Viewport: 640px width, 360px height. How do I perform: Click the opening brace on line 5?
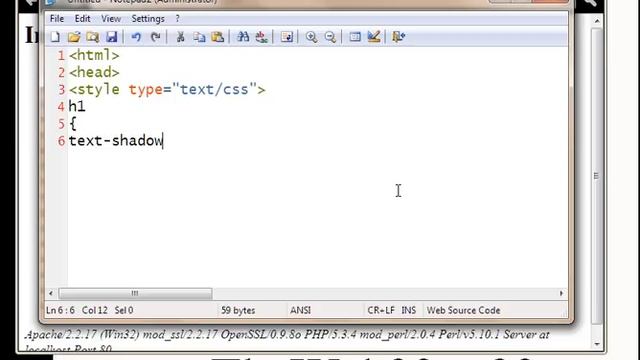73,124
